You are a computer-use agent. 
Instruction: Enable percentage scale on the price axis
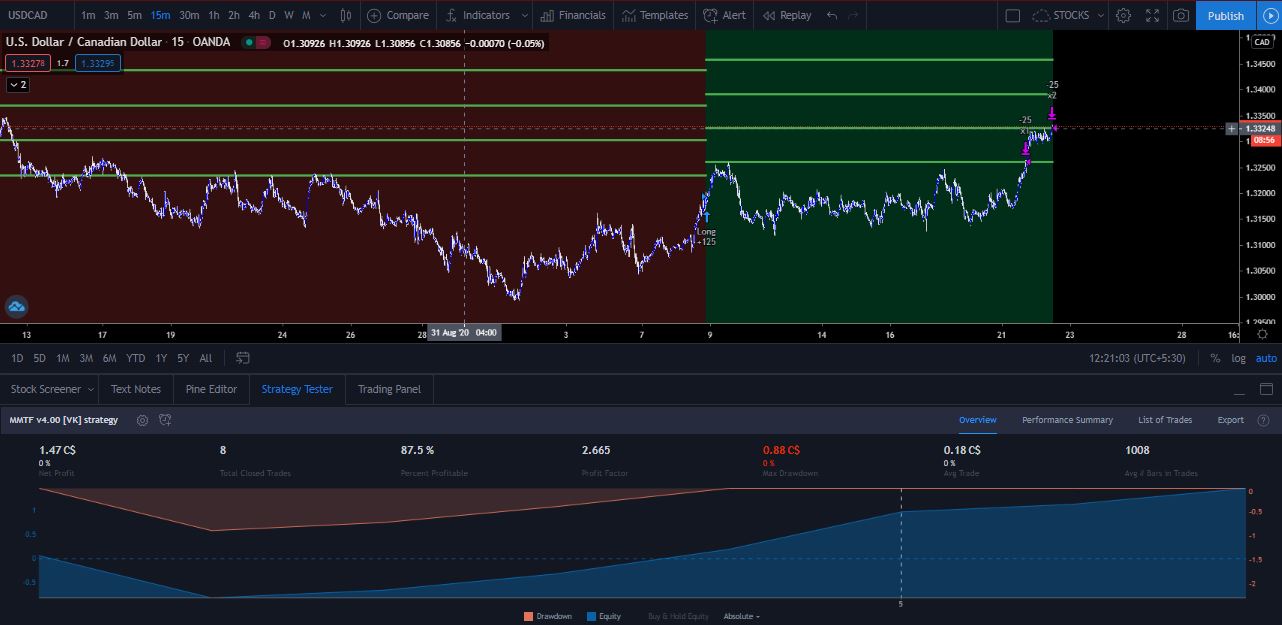click(x=1213, y=358)
